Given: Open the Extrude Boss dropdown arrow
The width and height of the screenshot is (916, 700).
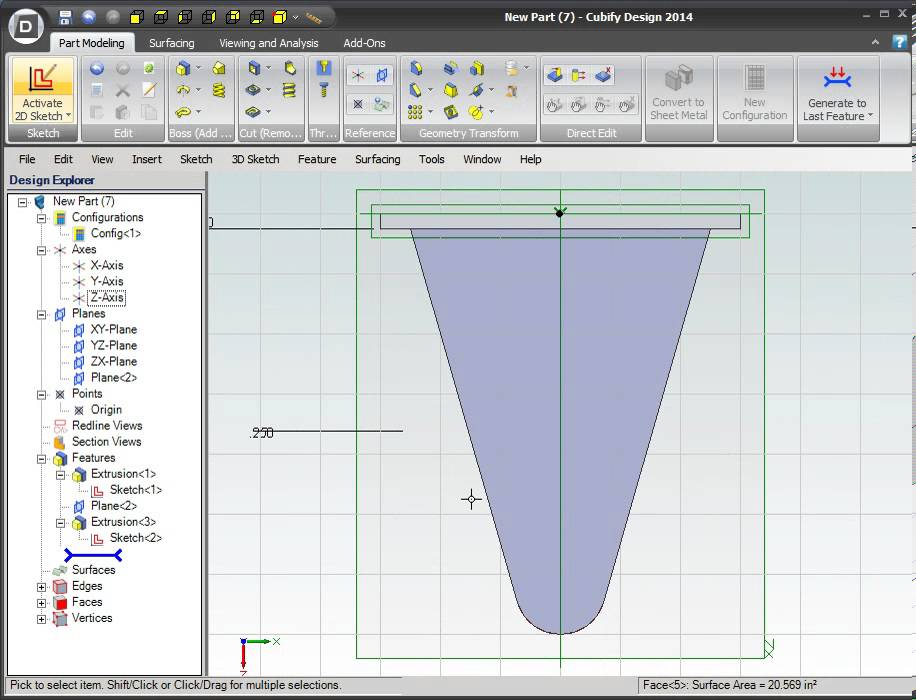Looking at the screenshot, I should [x=199, y=68].
